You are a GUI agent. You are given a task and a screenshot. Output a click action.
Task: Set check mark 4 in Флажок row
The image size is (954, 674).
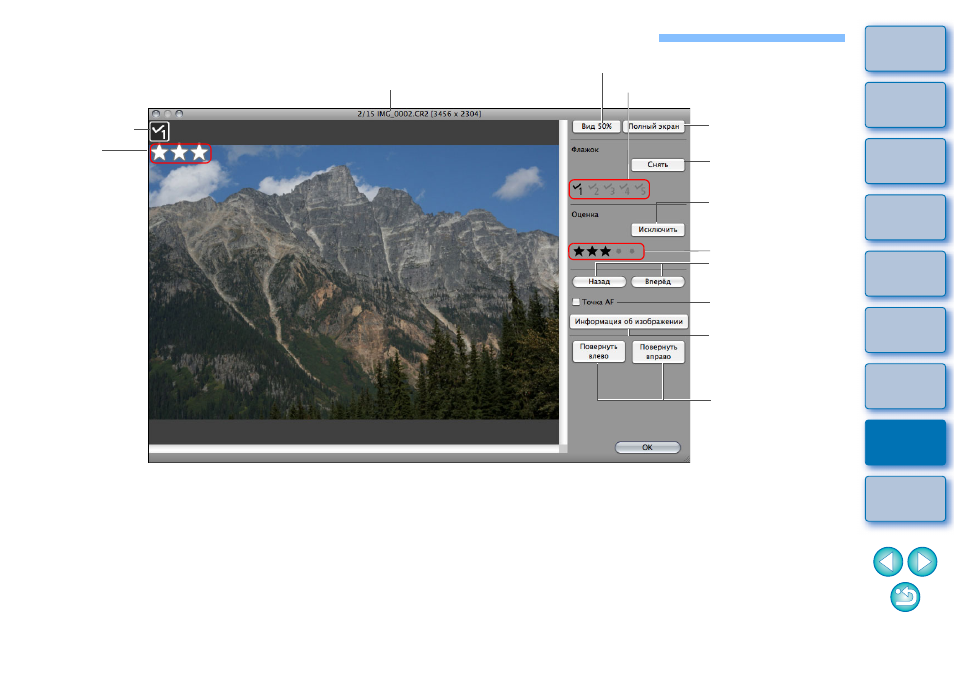(x=624, y=189)
